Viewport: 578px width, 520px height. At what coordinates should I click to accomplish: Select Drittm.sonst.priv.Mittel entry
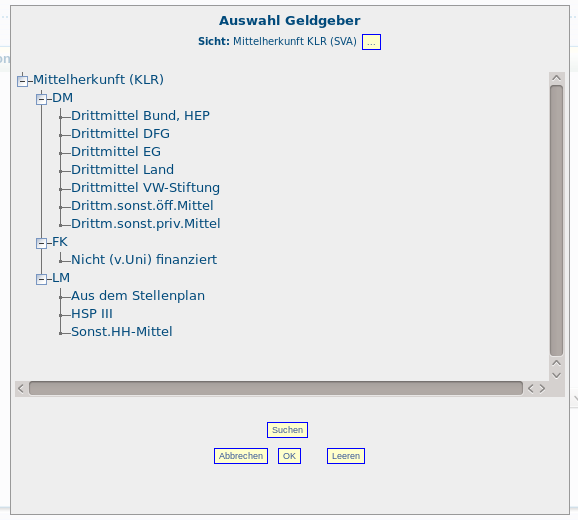(x=146, y=224)
